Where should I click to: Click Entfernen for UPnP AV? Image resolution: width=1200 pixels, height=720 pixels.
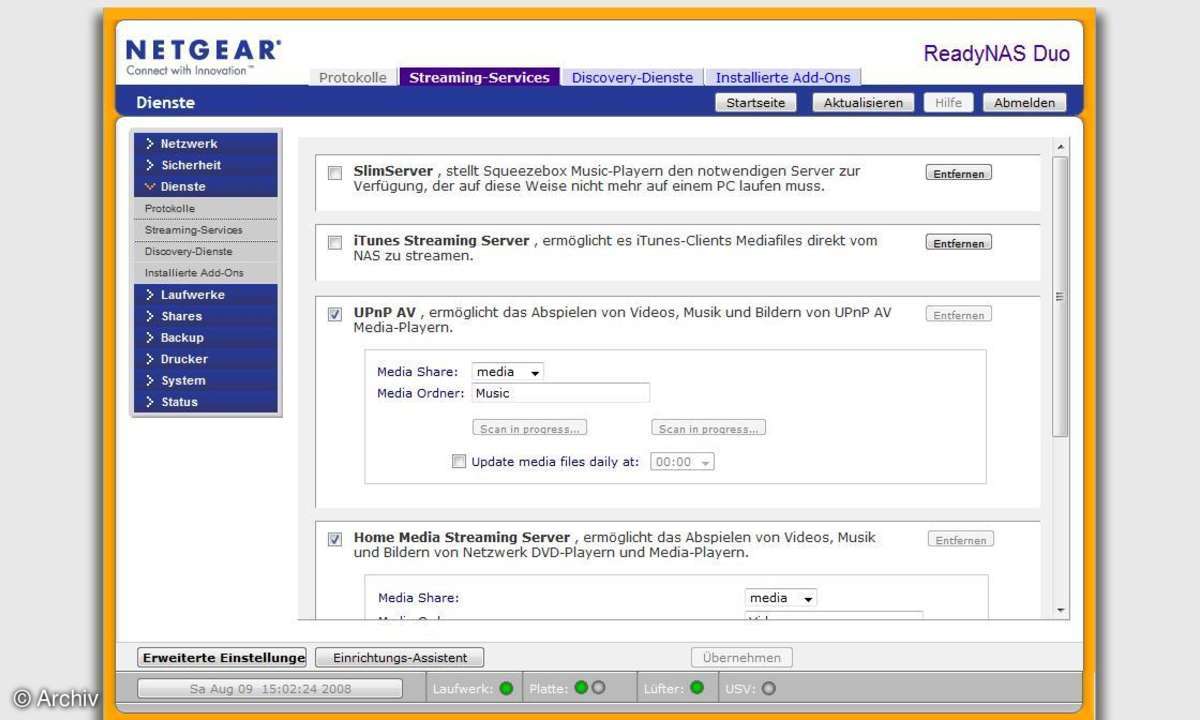click(958, 315)
